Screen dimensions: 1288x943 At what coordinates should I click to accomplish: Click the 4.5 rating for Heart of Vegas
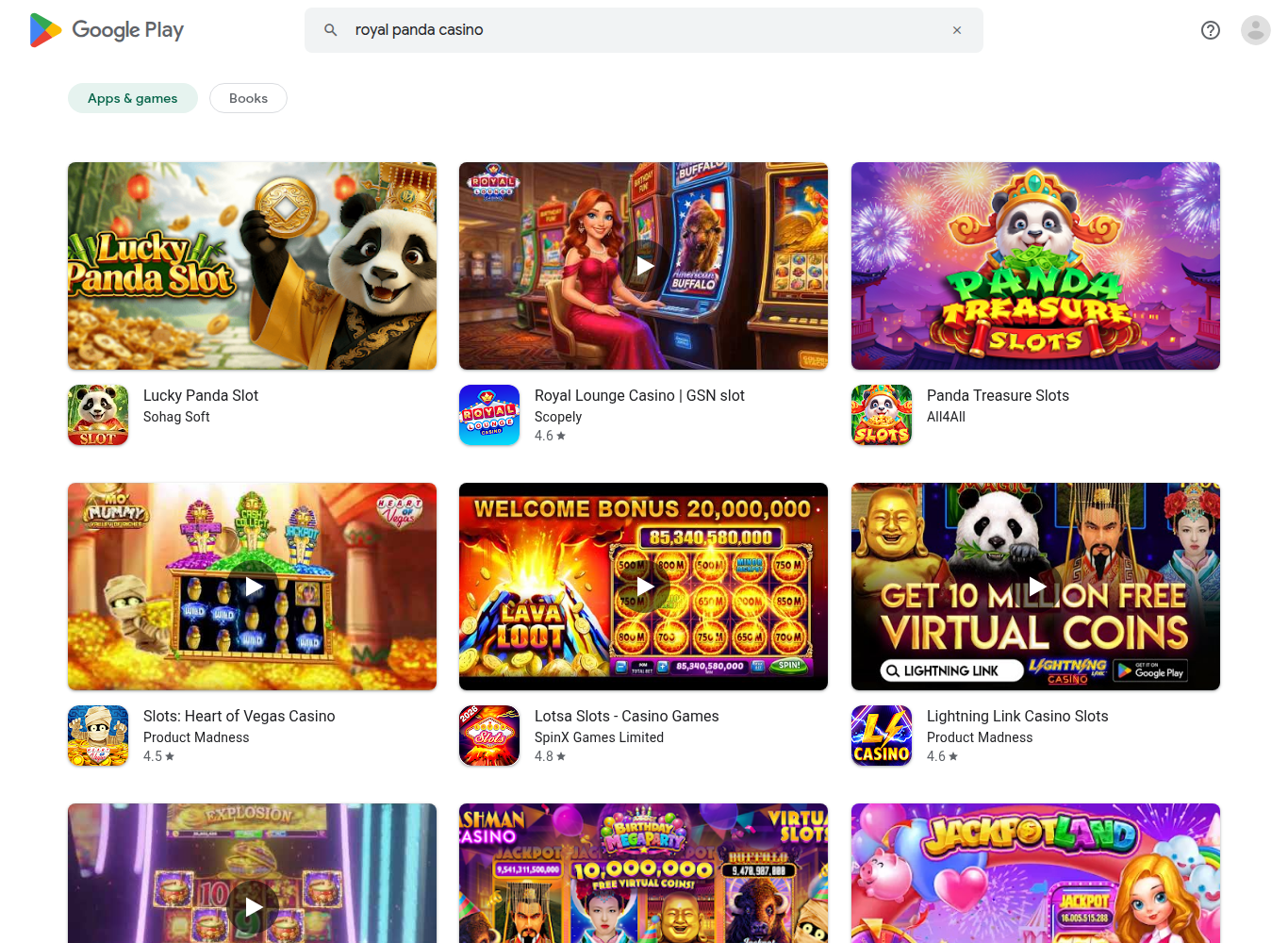[x=158, y=756]
